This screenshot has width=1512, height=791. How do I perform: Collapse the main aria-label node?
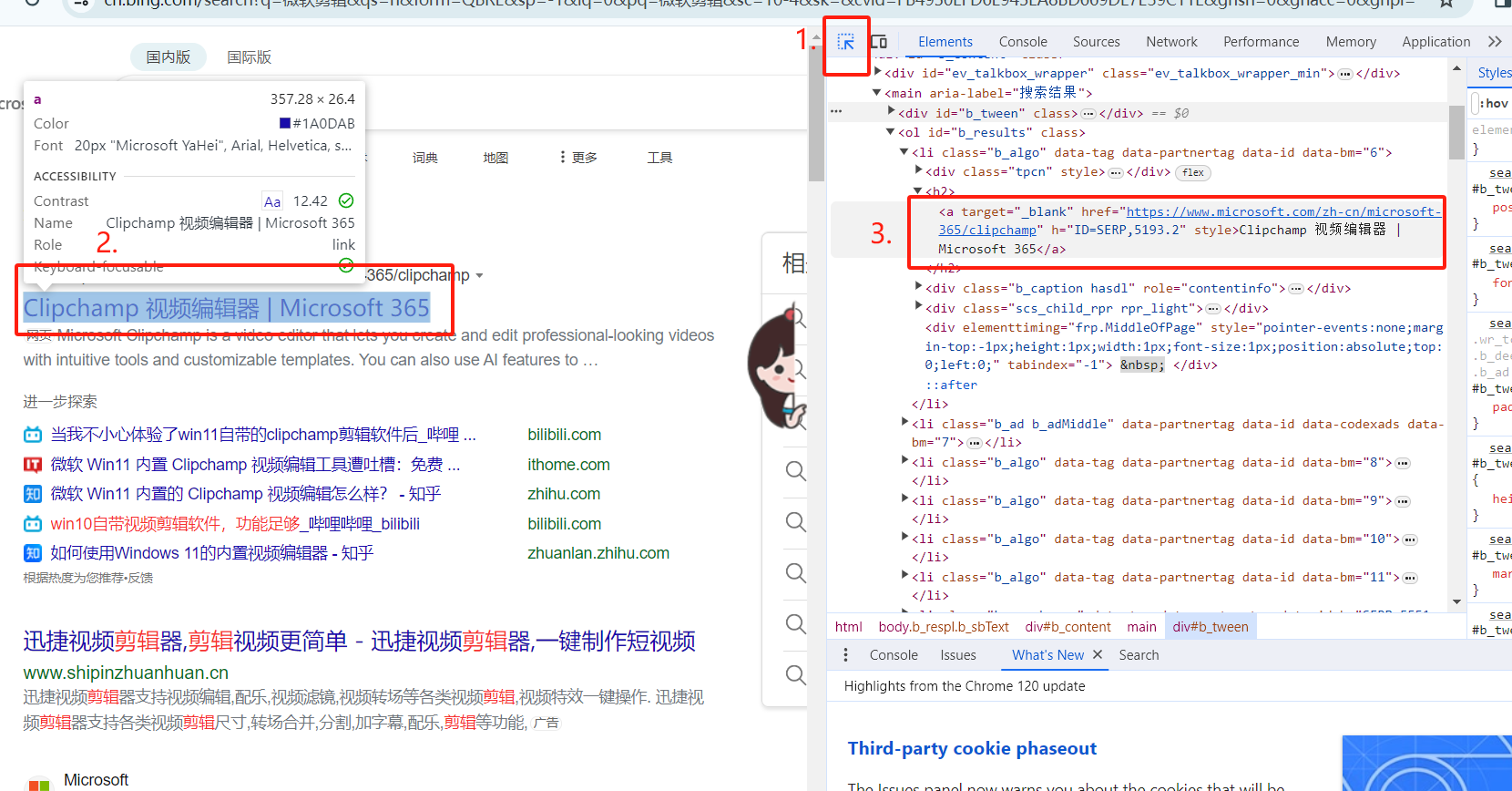point(877,92)
